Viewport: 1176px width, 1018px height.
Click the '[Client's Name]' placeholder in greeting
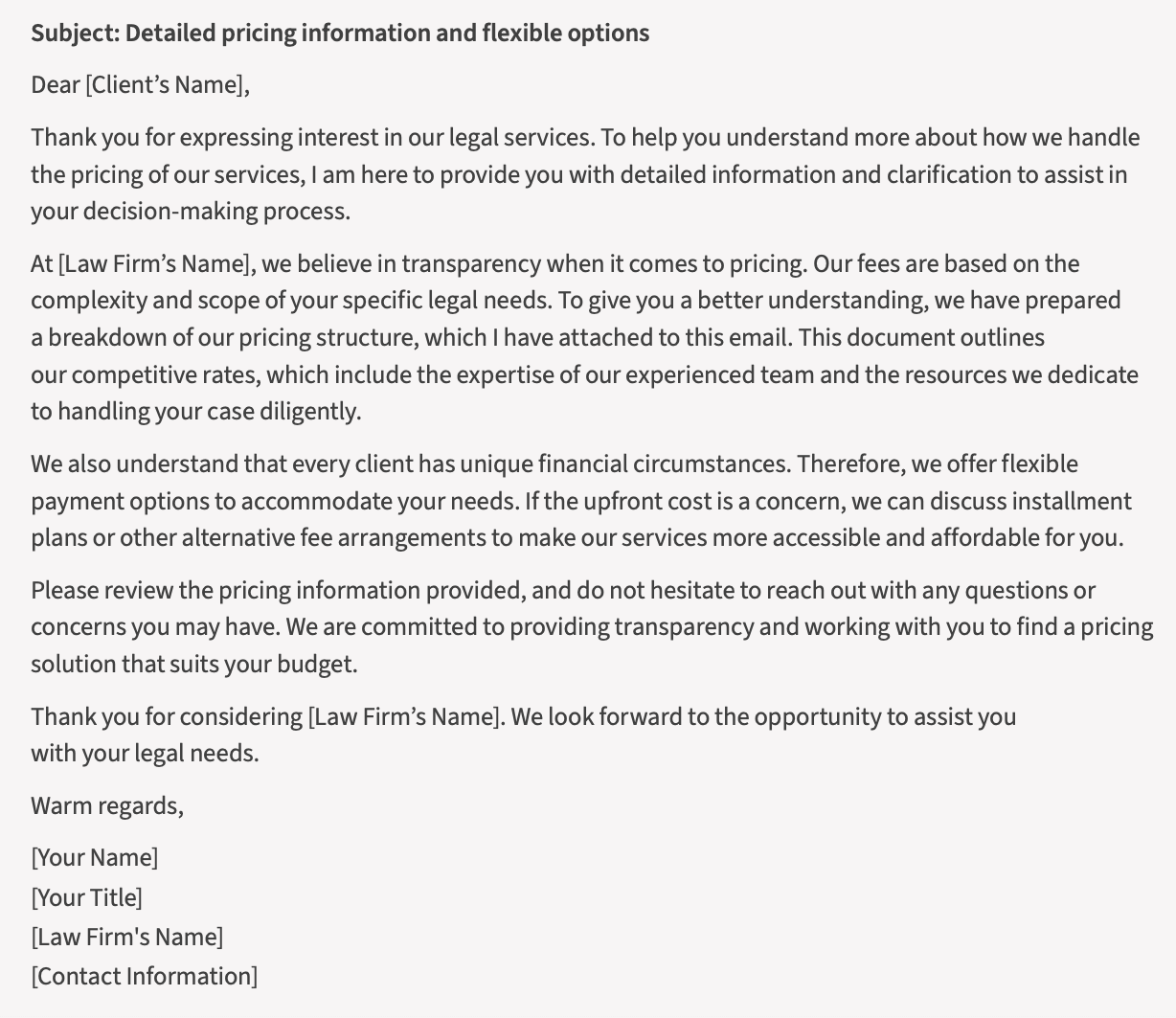[x=167, y=85]
